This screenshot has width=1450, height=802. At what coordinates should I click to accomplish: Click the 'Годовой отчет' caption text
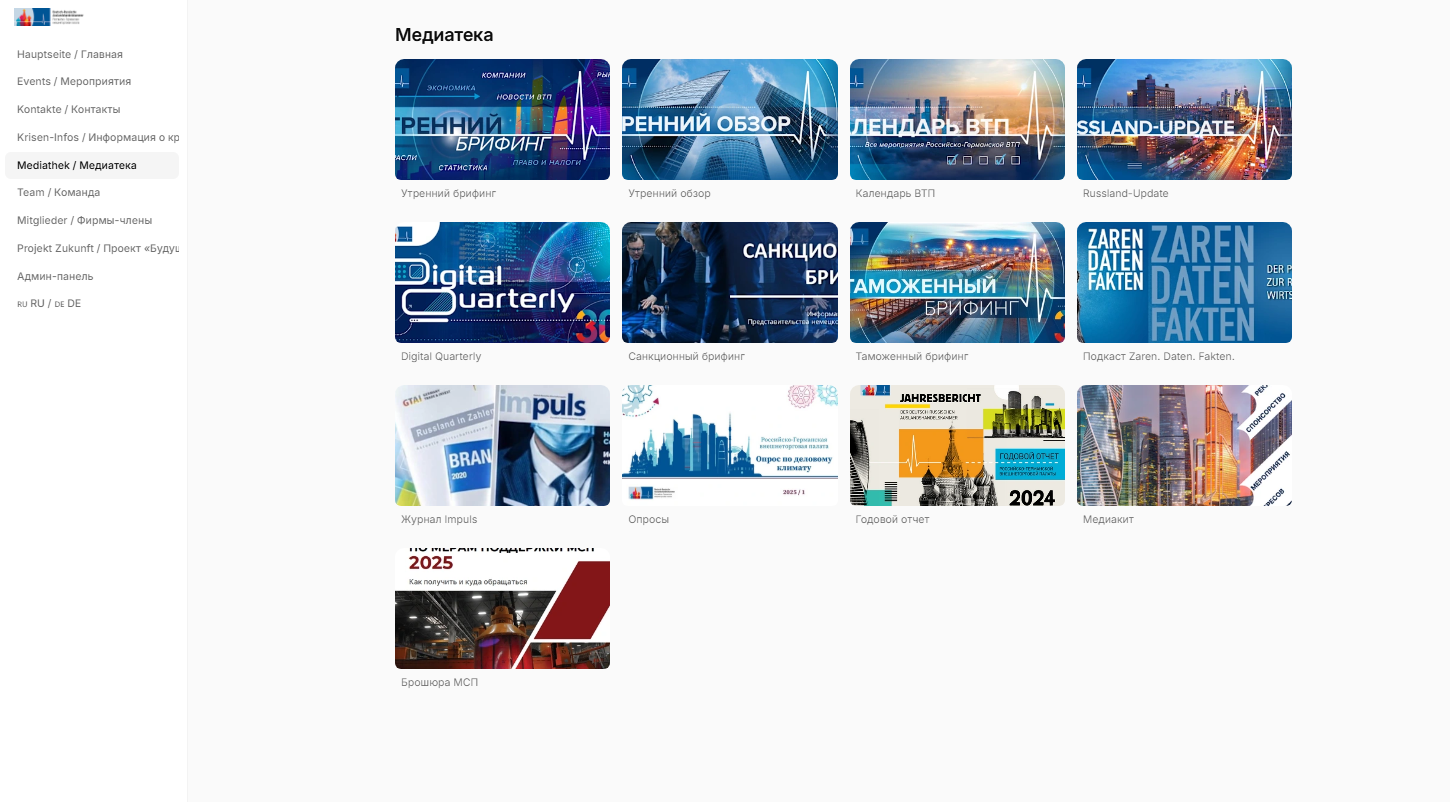(x=893, y=519)
